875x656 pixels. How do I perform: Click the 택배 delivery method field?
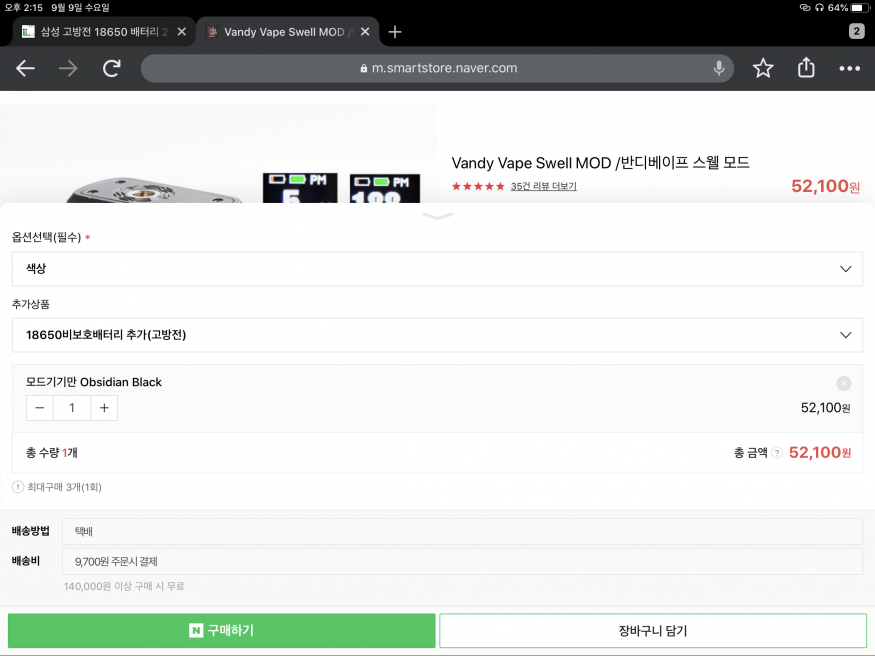[x=462, y=531]
